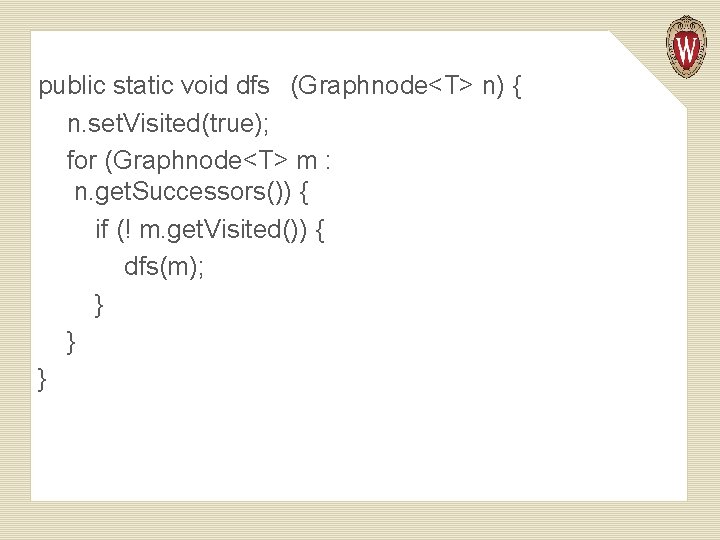Click the word 'void' in the method header
The width and height of the screenshot is (720, 540).
coord(205,88)
